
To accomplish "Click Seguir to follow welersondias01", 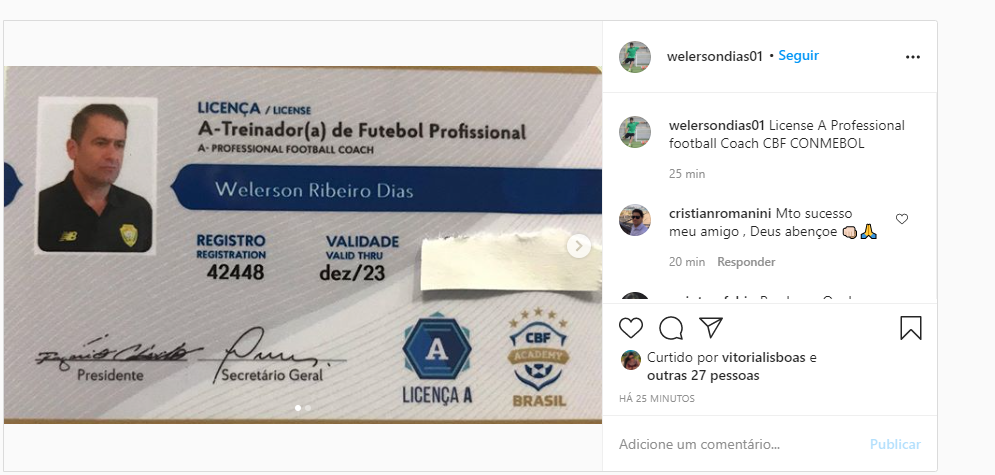I will [798, 56].
